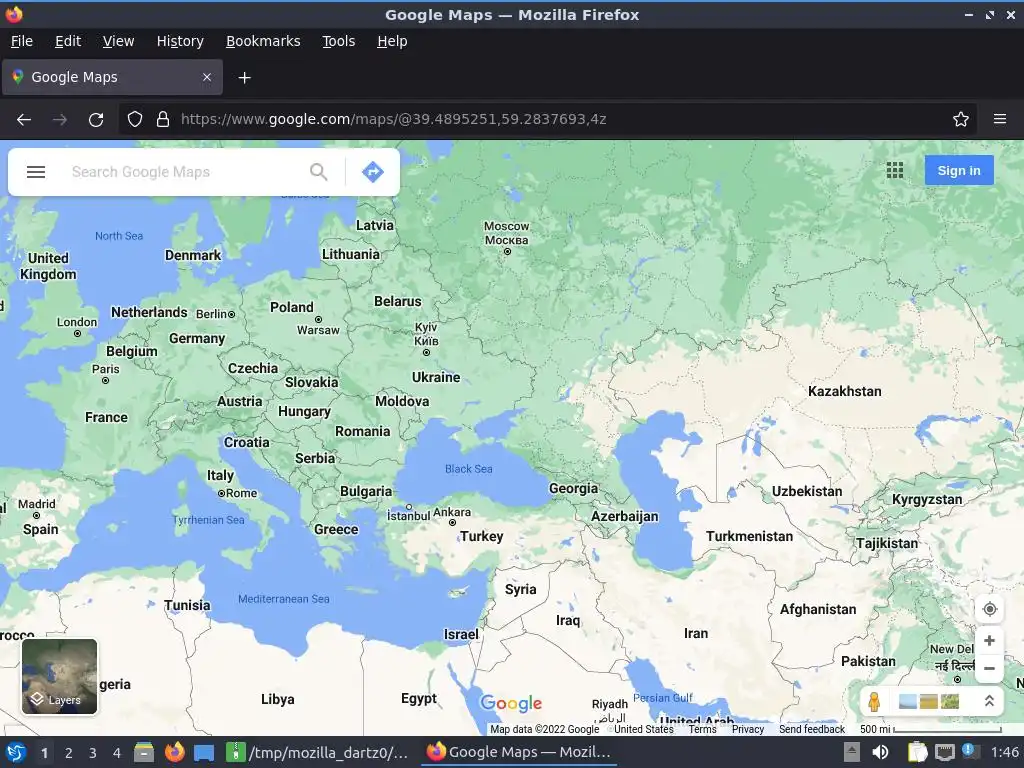
Task: Switch to workspace 2 in taskbar
Action: (69, 753)
